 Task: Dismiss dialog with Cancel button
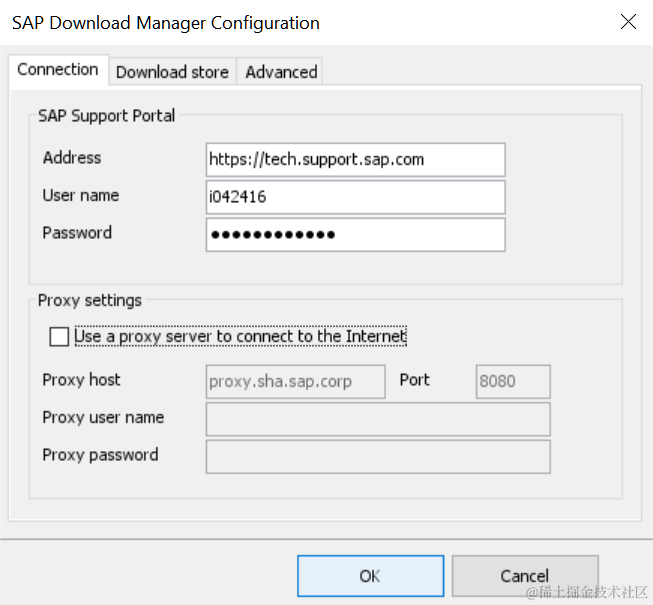tap(525, 576)
